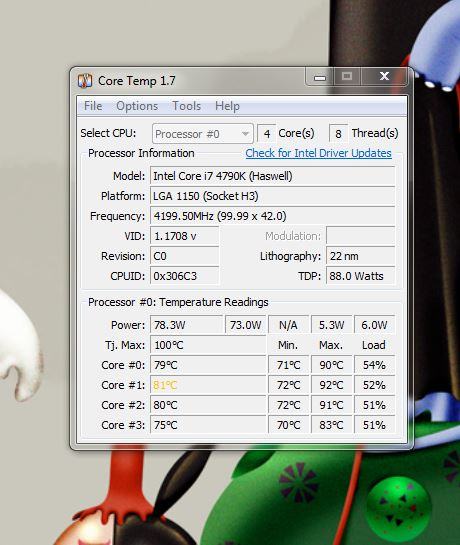460x545 pixels.
Task: Select Core #0 load 54%
Action: [x=374, y=365]
